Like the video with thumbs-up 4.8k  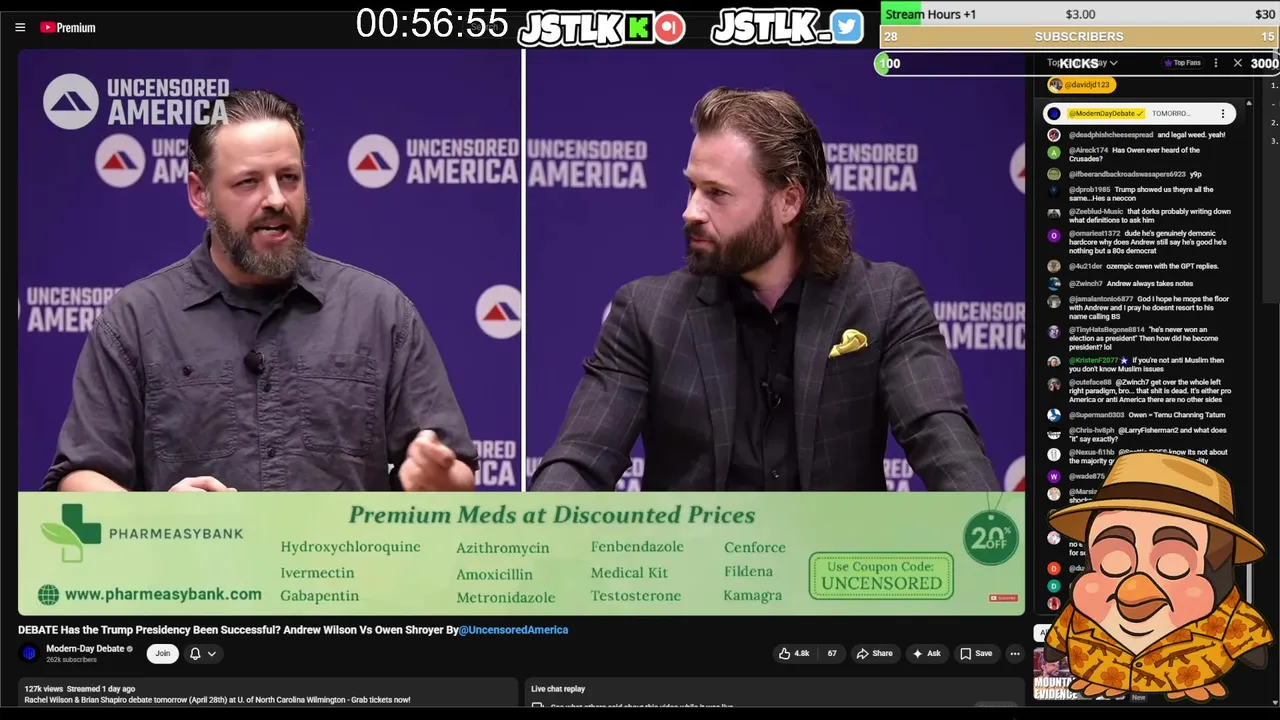coord(794,653)
